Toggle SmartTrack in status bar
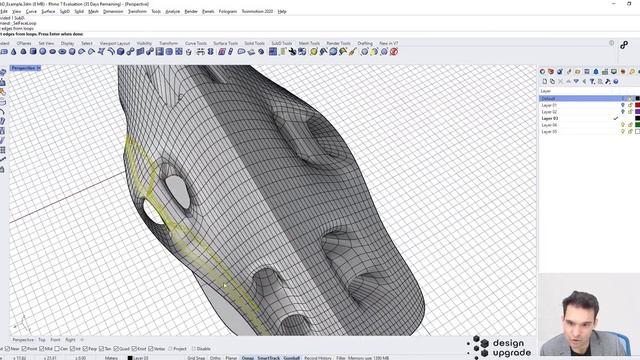The image size is (640, 360). click(269, 358)
